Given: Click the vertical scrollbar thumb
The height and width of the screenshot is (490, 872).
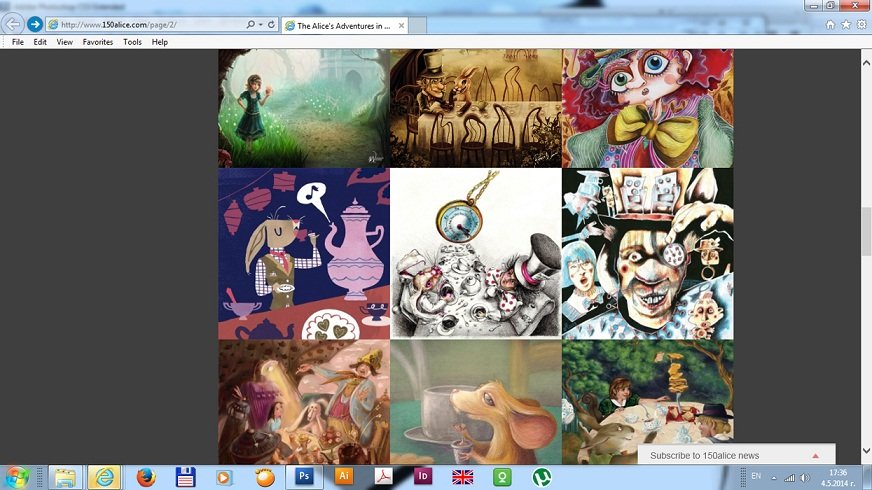Looking at the screenshot, I should tap(866, 231).
